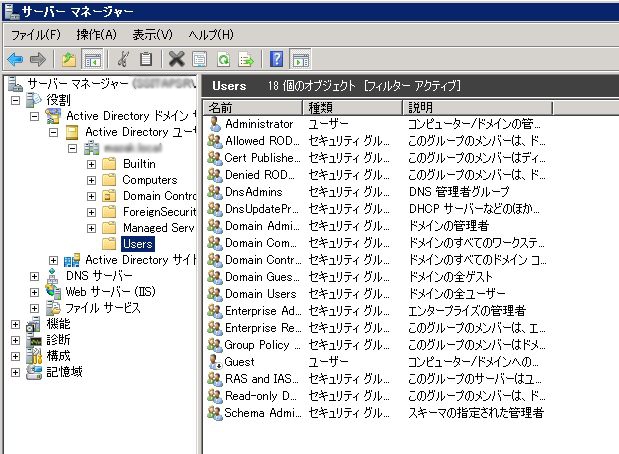619x454 pixels.
Task: Select the RAS and IAS... group row
Action: click(377, 379)
